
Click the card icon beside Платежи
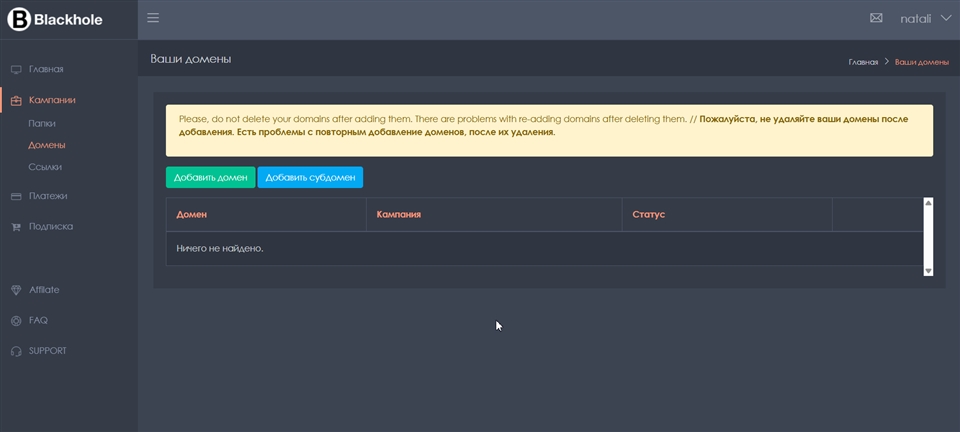[16, 196]
